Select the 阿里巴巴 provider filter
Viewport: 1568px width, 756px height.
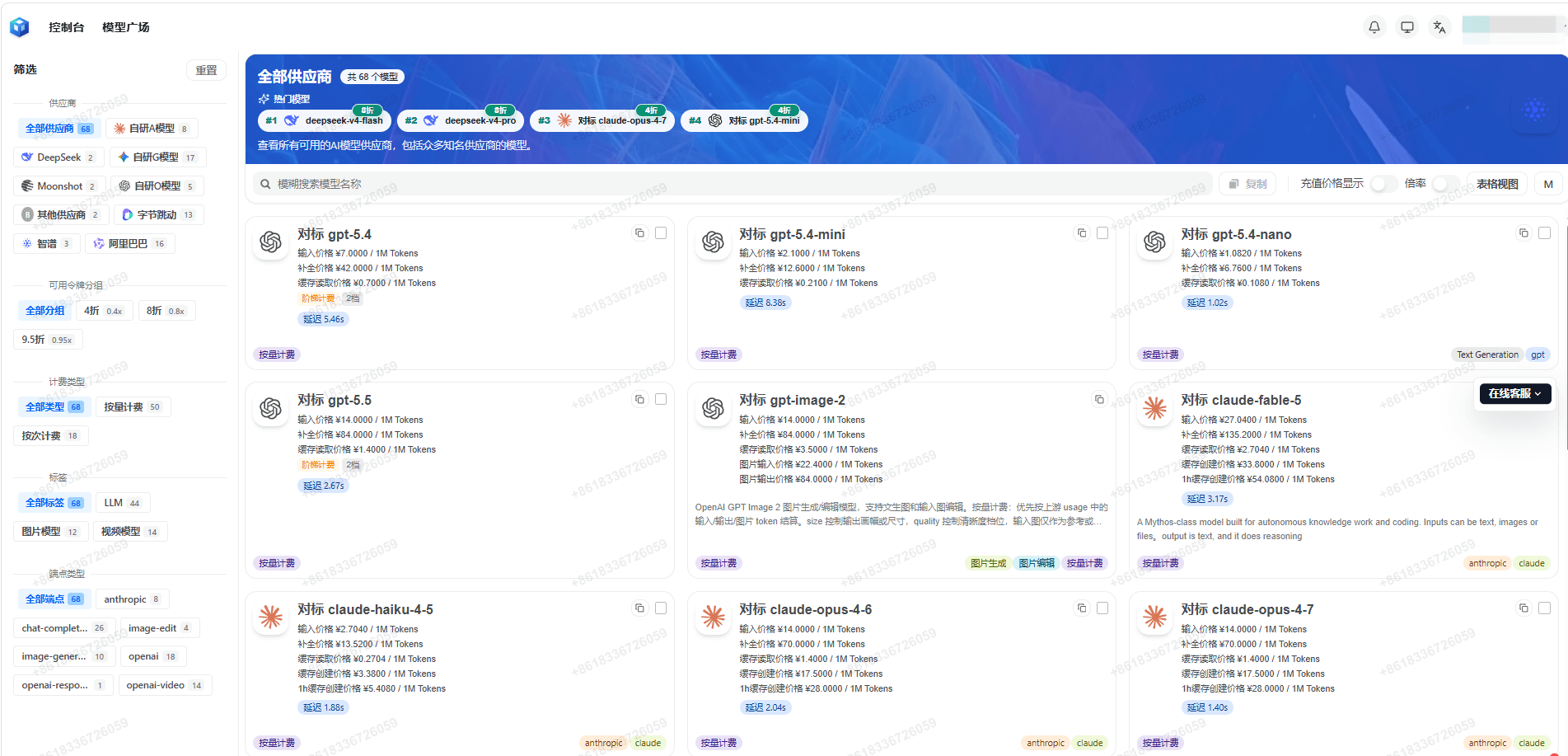pos(130,244)
